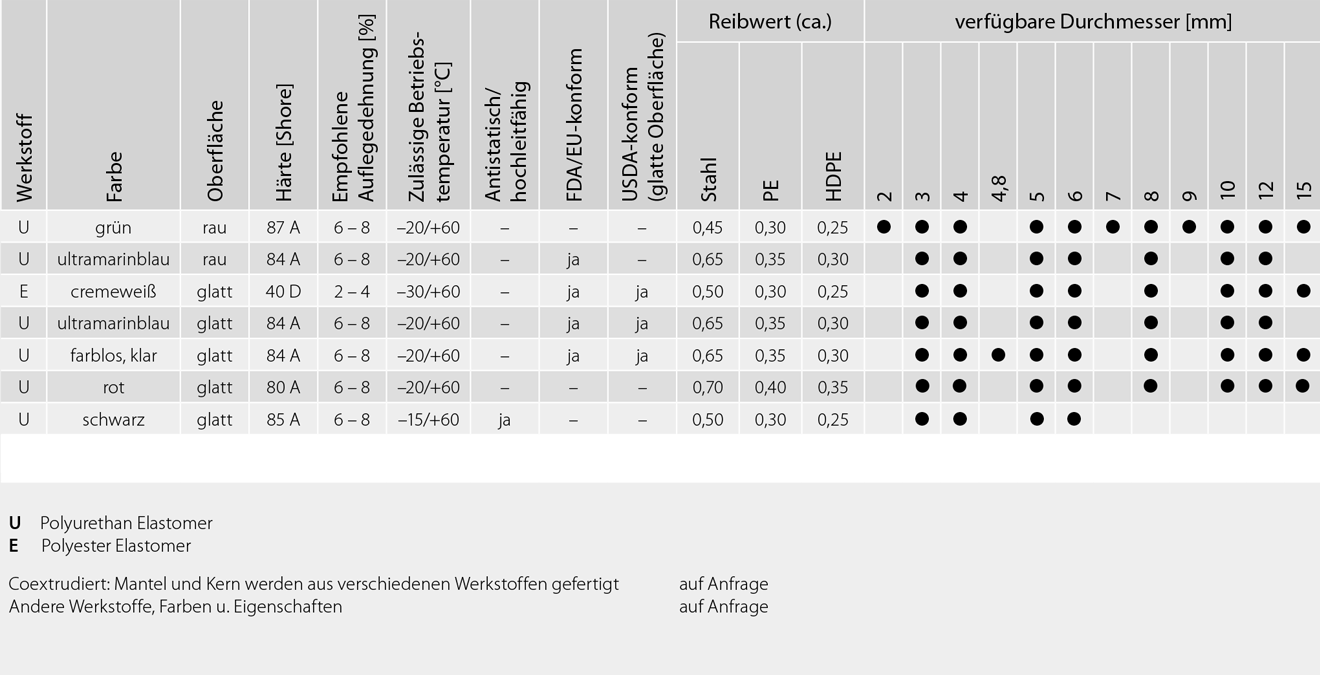Image resolution: width=1320 pixels, height=675 pixels.
Task: Select the Polyester Elastomer legend entry
Action: coord(116,546)
